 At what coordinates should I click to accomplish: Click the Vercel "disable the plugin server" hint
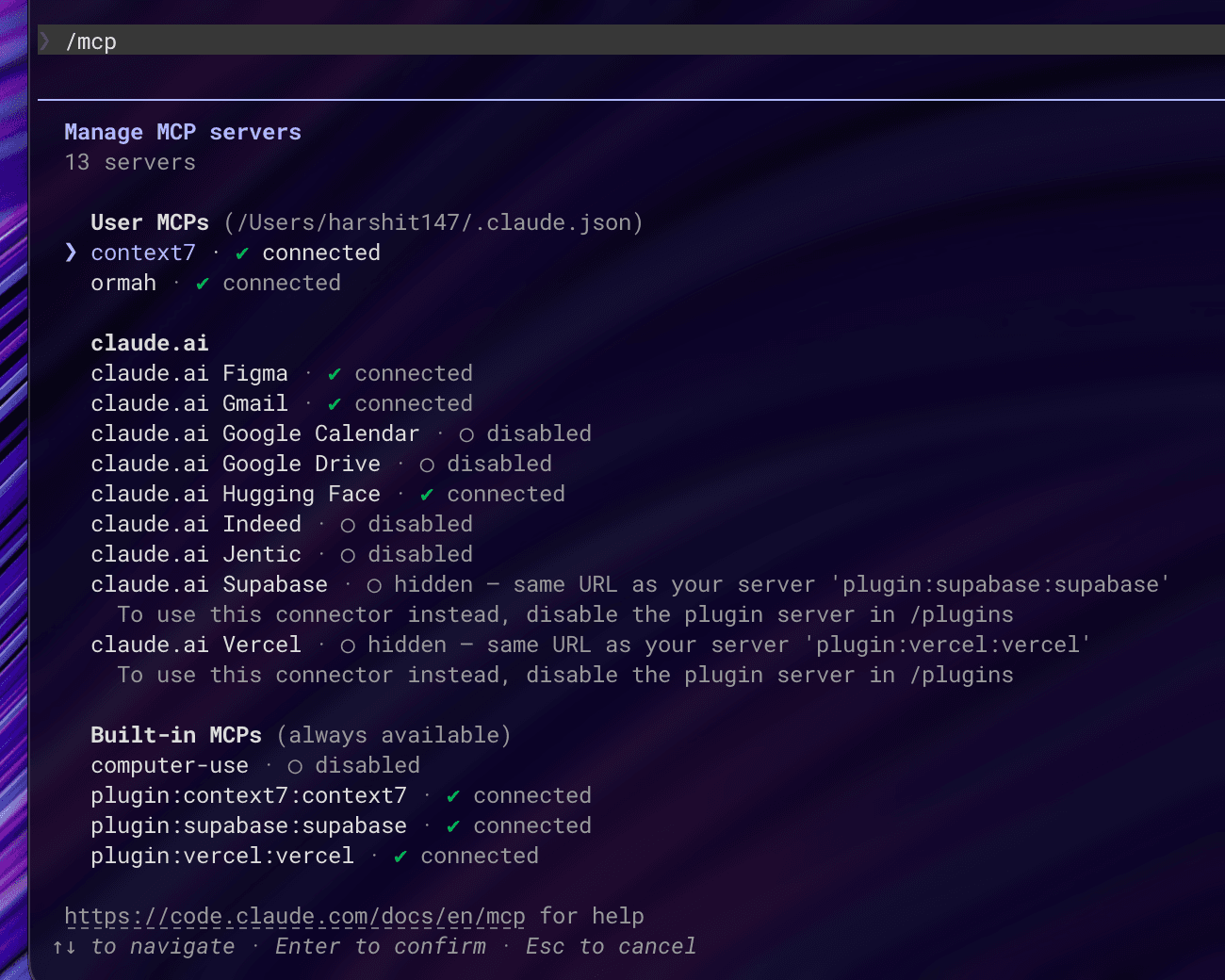pos(565,675)
